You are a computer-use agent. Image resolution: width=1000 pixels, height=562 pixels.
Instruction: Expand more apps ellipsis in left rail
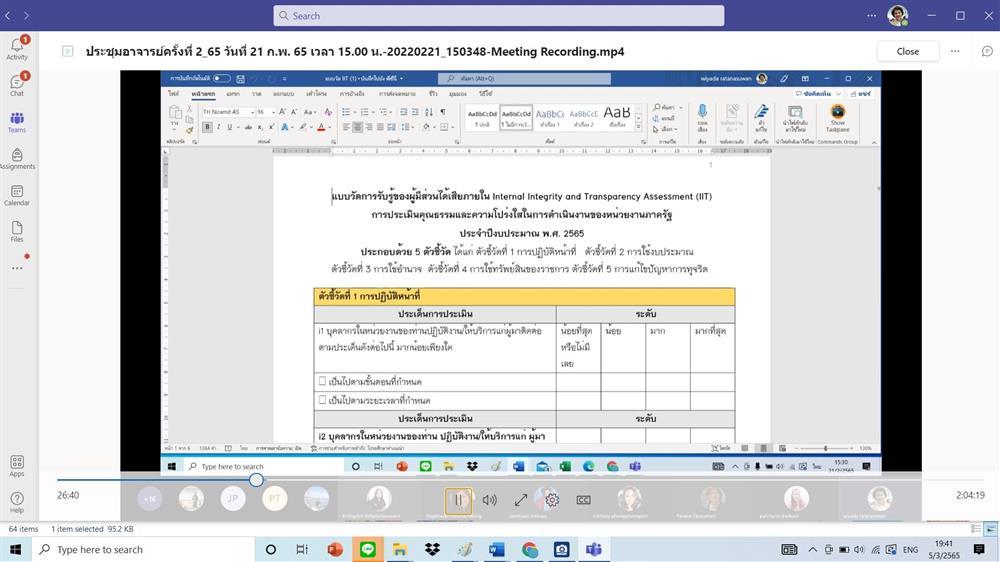point(17,268)
